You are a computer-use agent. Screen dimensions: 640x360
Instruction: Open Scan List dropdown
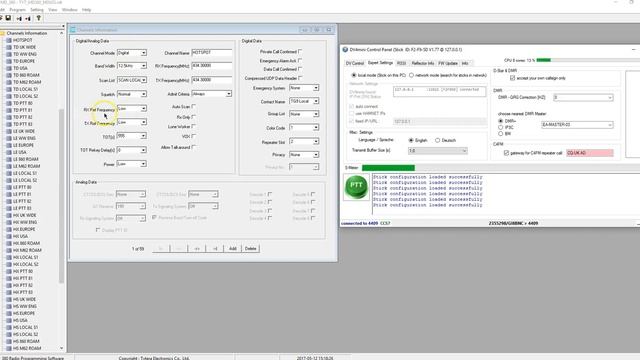pyautogui.click(x=143, y=80)
